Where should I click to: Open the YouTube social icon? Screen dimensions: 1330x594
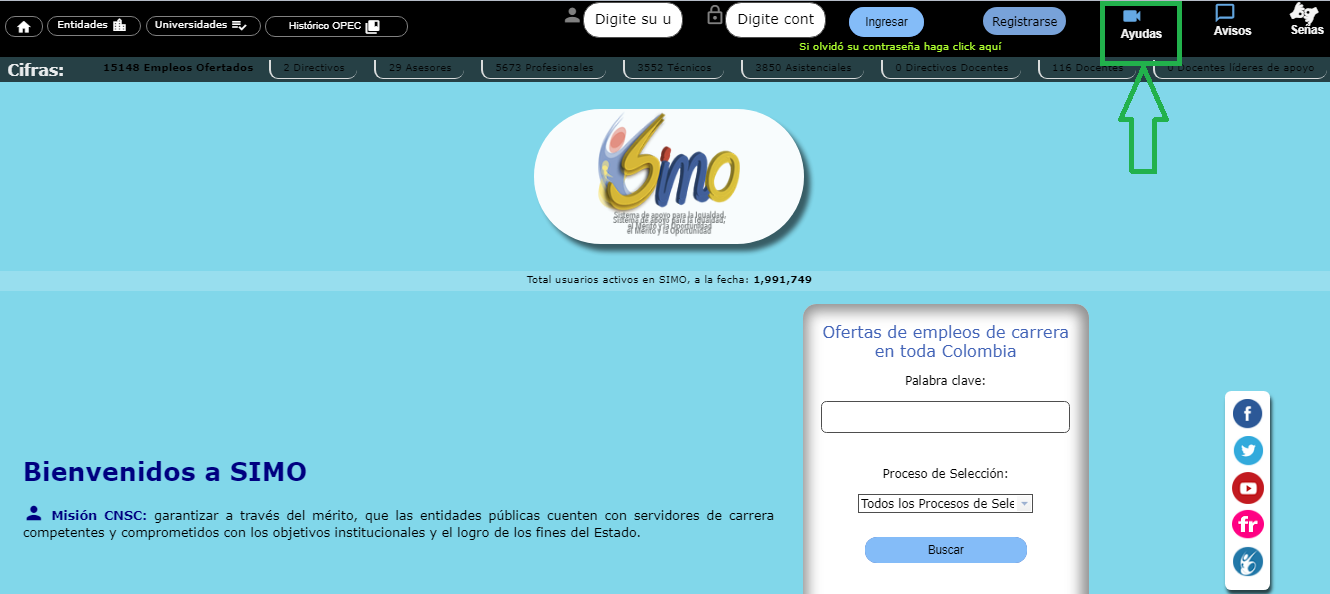pyautogui.click(x=1247, y=488)
